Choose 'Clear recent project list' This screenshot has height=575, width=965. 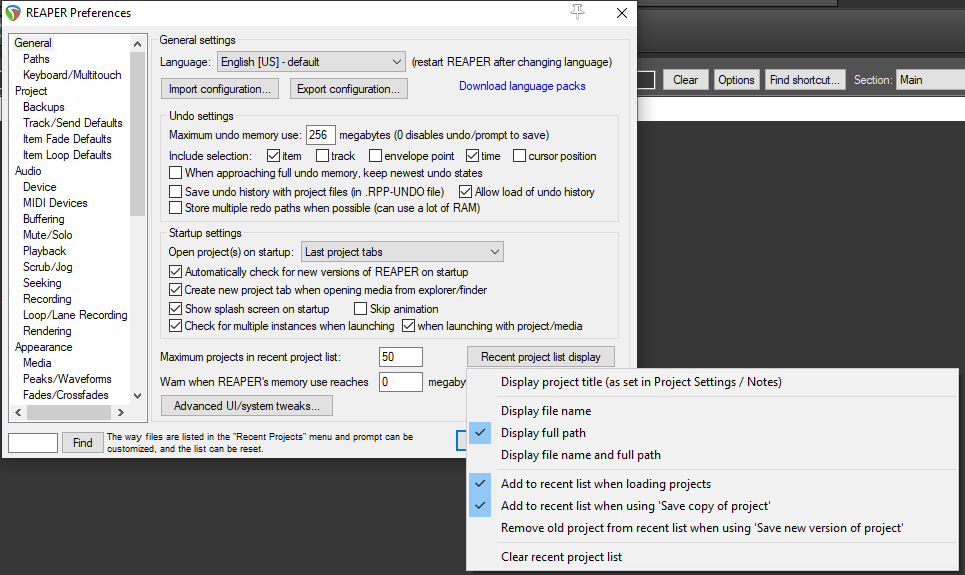pos(712,557)
